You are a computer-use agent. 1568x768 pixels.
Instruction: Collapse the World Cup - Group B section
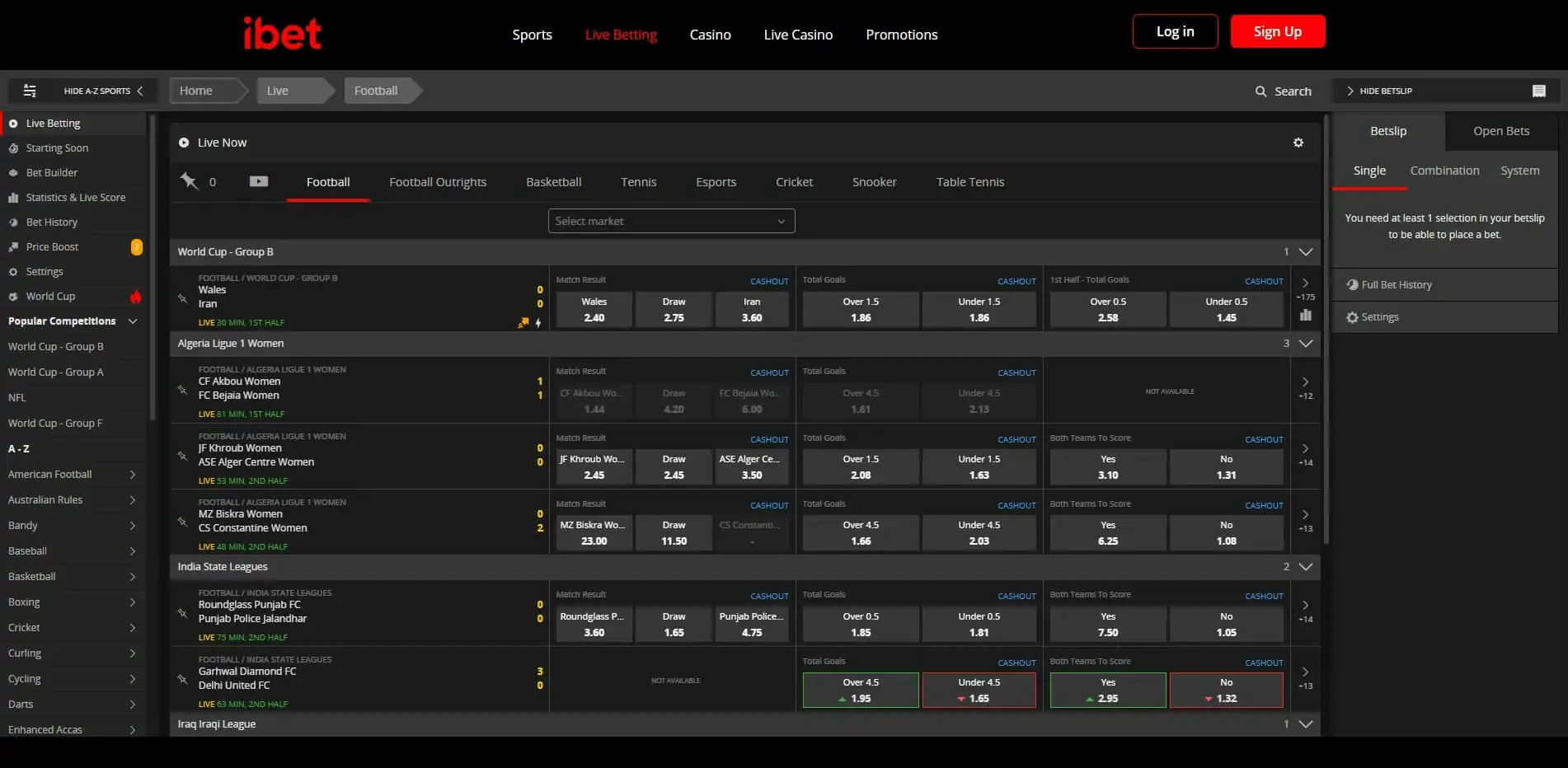(1304, 251)
